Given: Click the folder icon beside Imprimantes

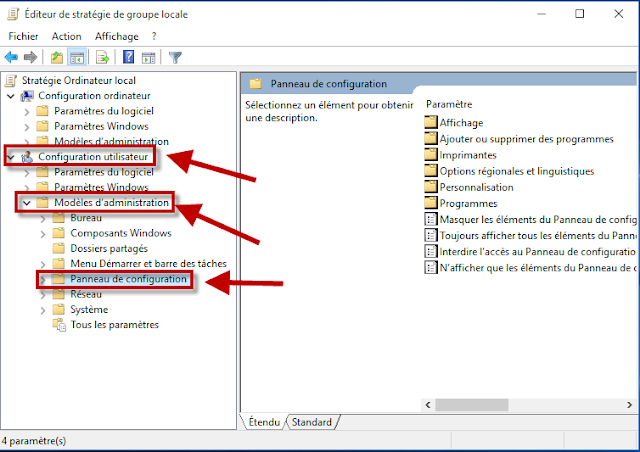Looking at the screenshot, I should point(431,154).
